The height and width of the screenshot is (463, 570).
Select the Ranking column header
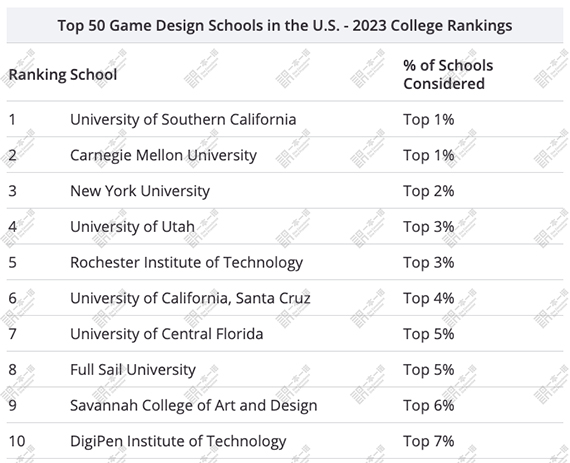(x=37, y=75)
